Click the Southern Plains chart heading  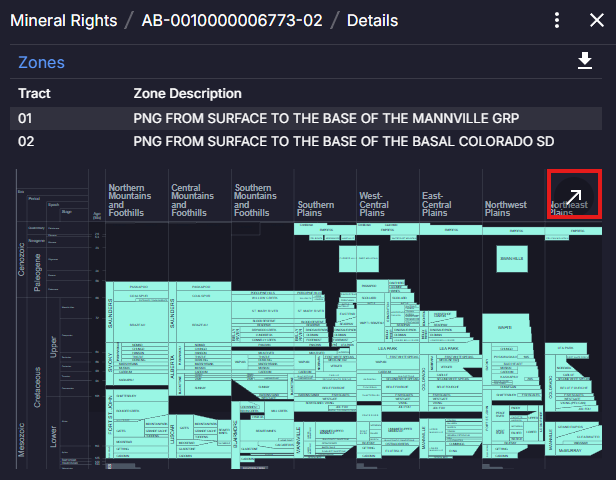(x=316, y=208)
